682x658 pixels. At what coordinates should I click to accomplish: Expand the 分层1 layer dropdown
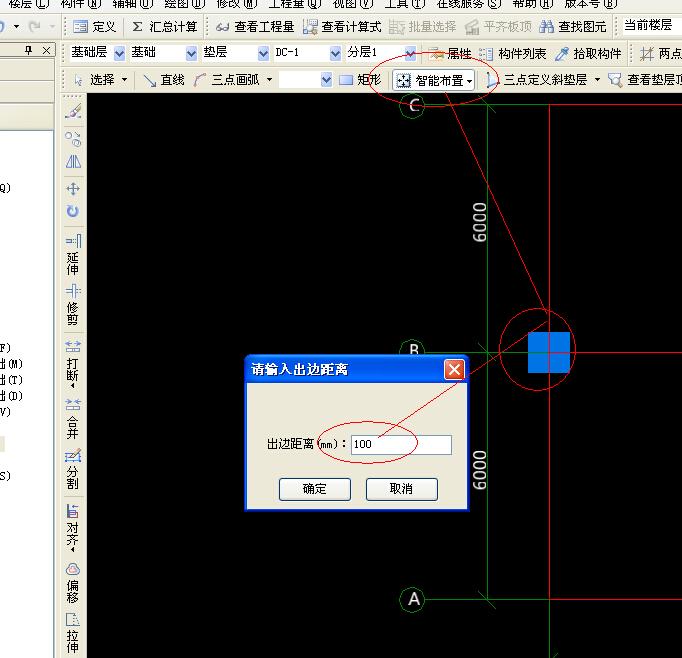(x=410, y=54)
